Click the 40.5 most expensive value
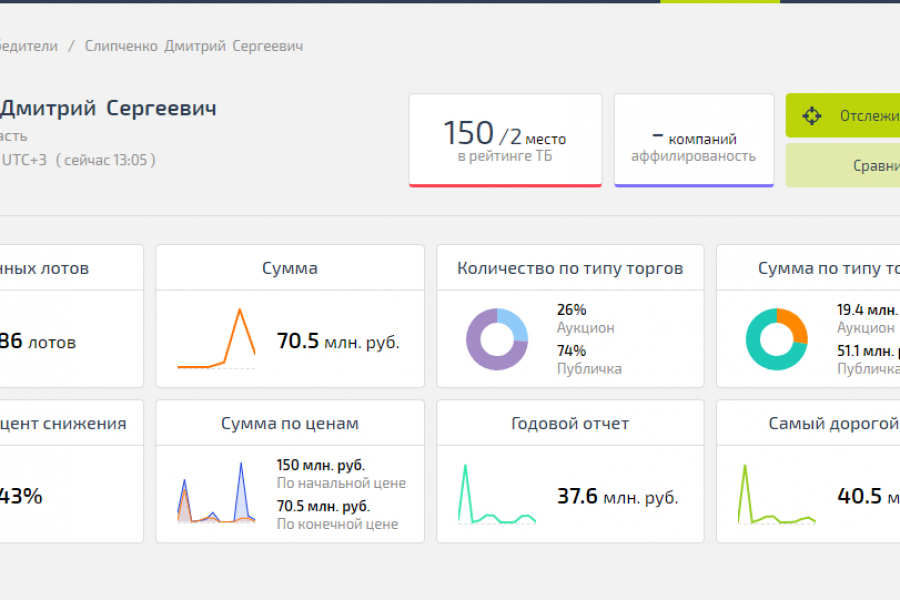 (868, 496)
